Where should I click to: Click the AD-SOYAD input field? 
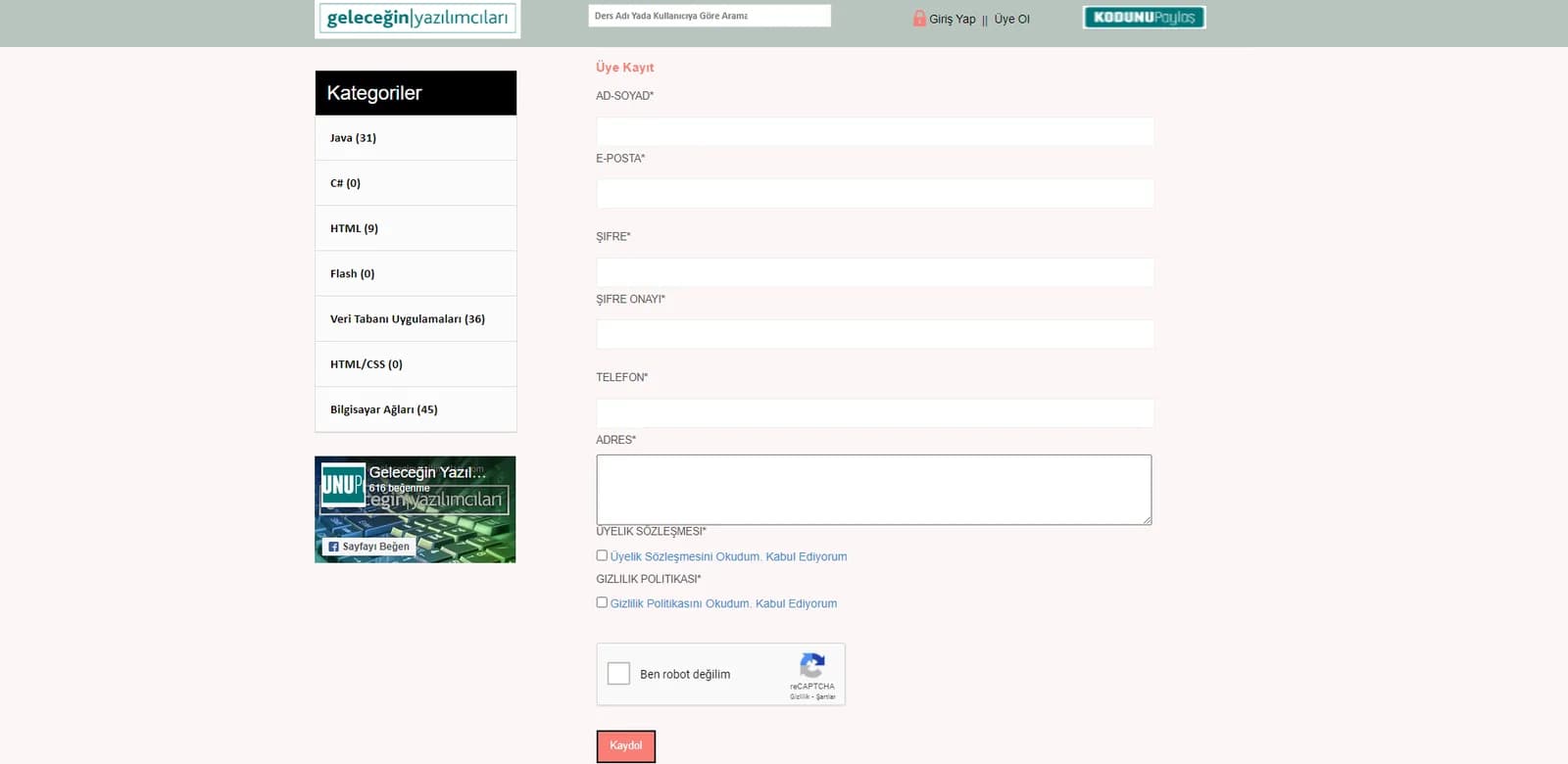875,131
